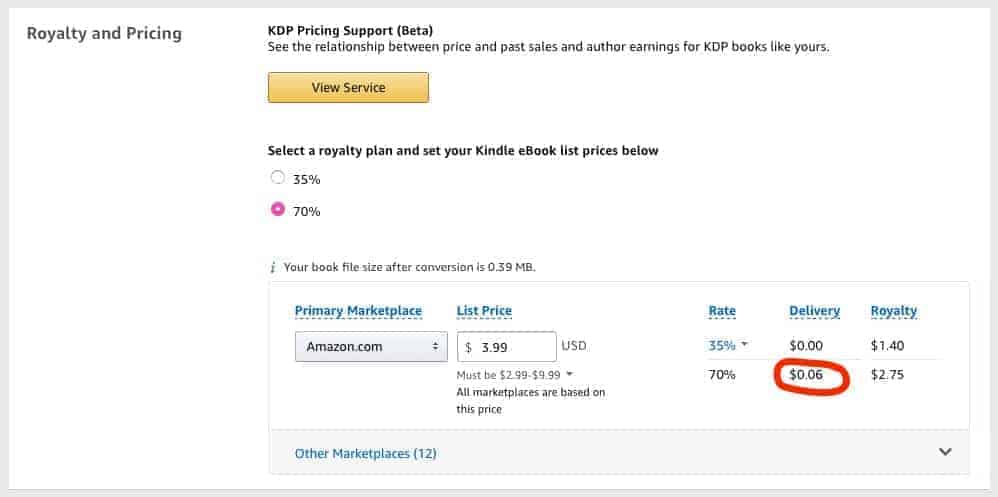The height and width of the screenshot is (497, 998).
Task: Click the 35% rate link
Action: pyautogui.click(x=722, y=346)
